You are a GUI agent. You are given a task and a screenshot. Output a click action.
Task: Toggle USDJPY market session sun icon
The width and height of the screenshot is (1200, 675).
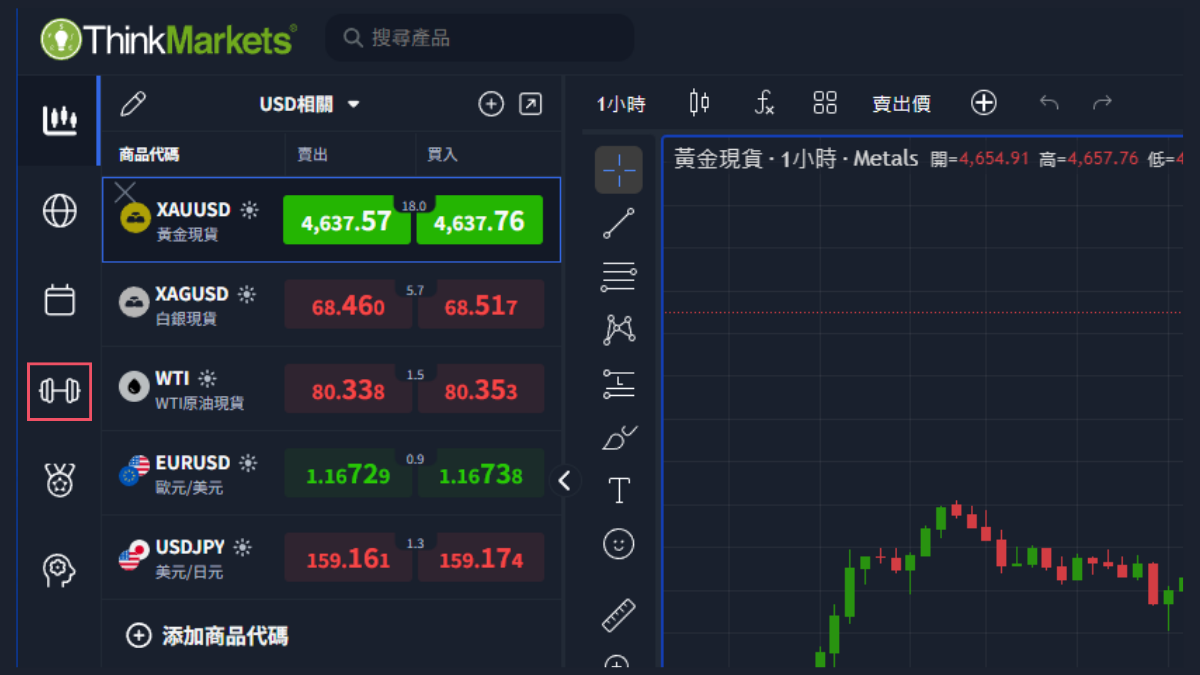click(243, 547)
